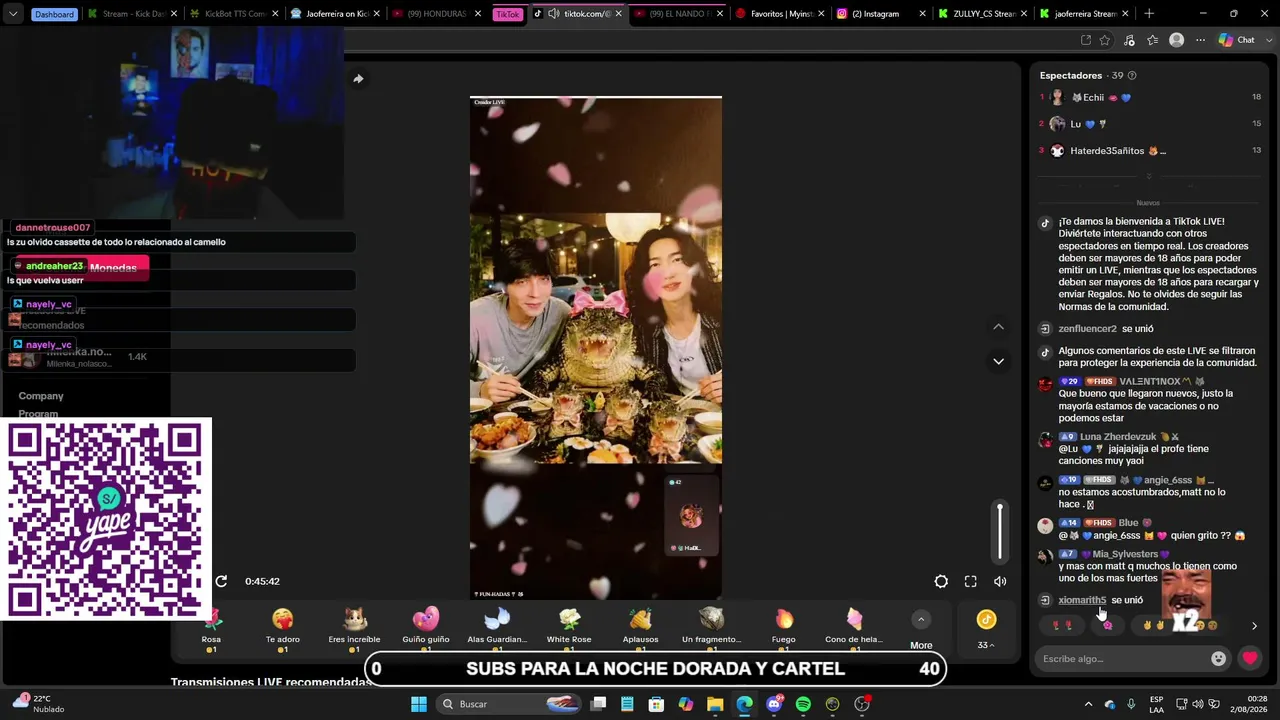
Task: Send the Alas Guardian gift
Action: (497, 630)
